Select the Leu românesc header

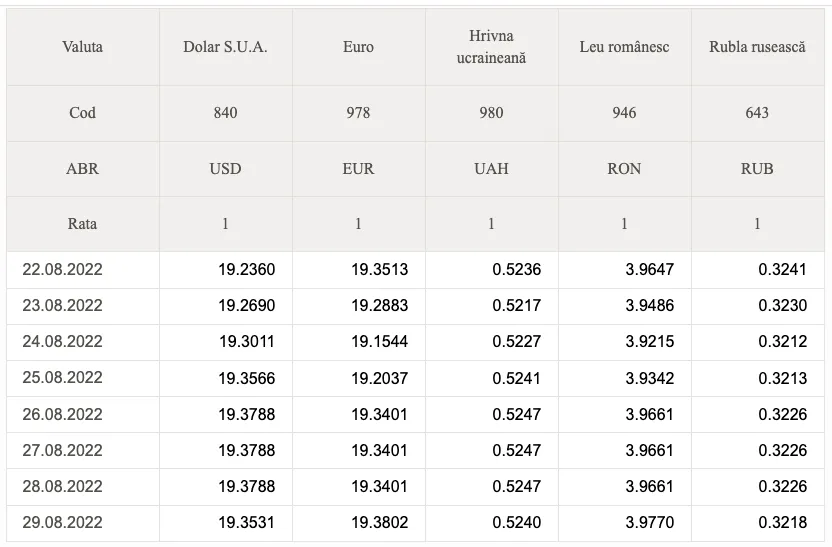pyautogui.click(x=625, y=47)
